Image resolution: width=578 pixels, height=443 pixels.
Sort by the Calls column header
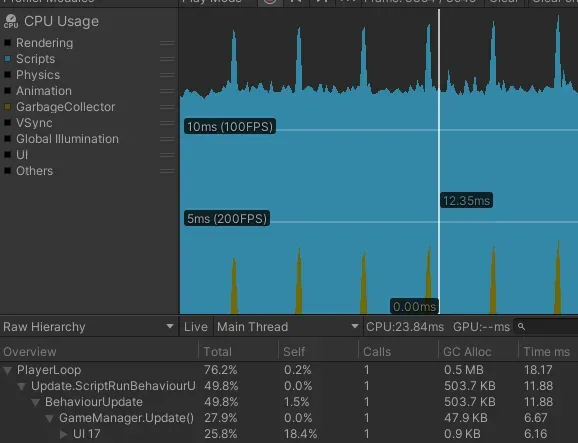pos(398,352)
